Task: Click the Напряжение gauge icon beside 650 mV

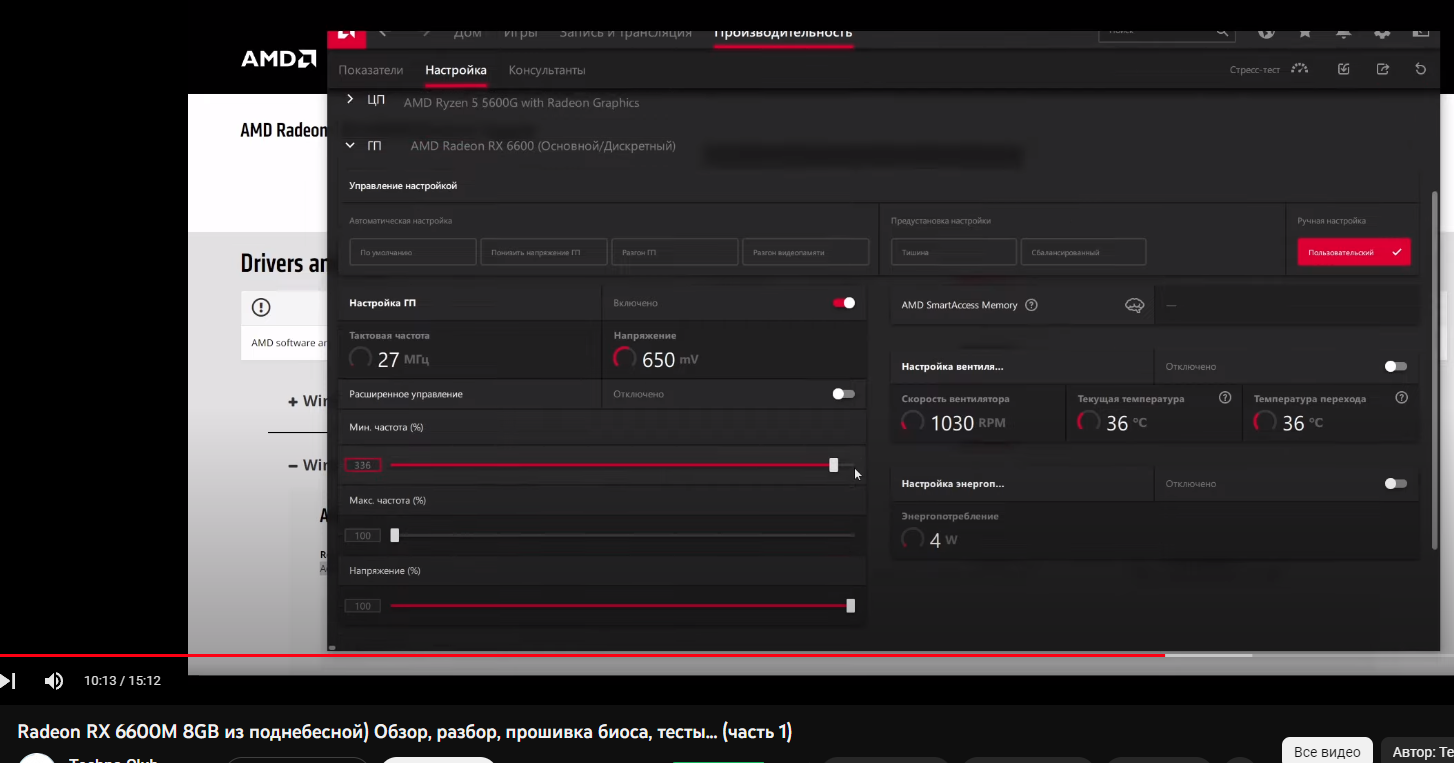Action: [x=625, y=358]
